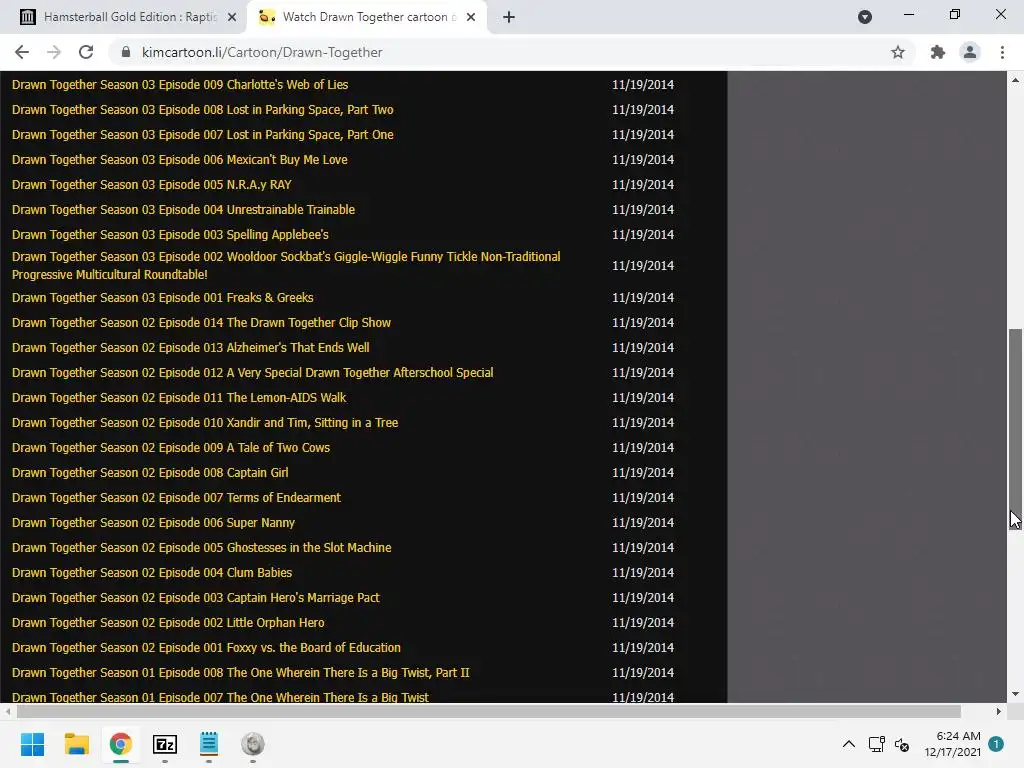Open Ghostesses in the Slot Machine episode

[x=202, y=548]
